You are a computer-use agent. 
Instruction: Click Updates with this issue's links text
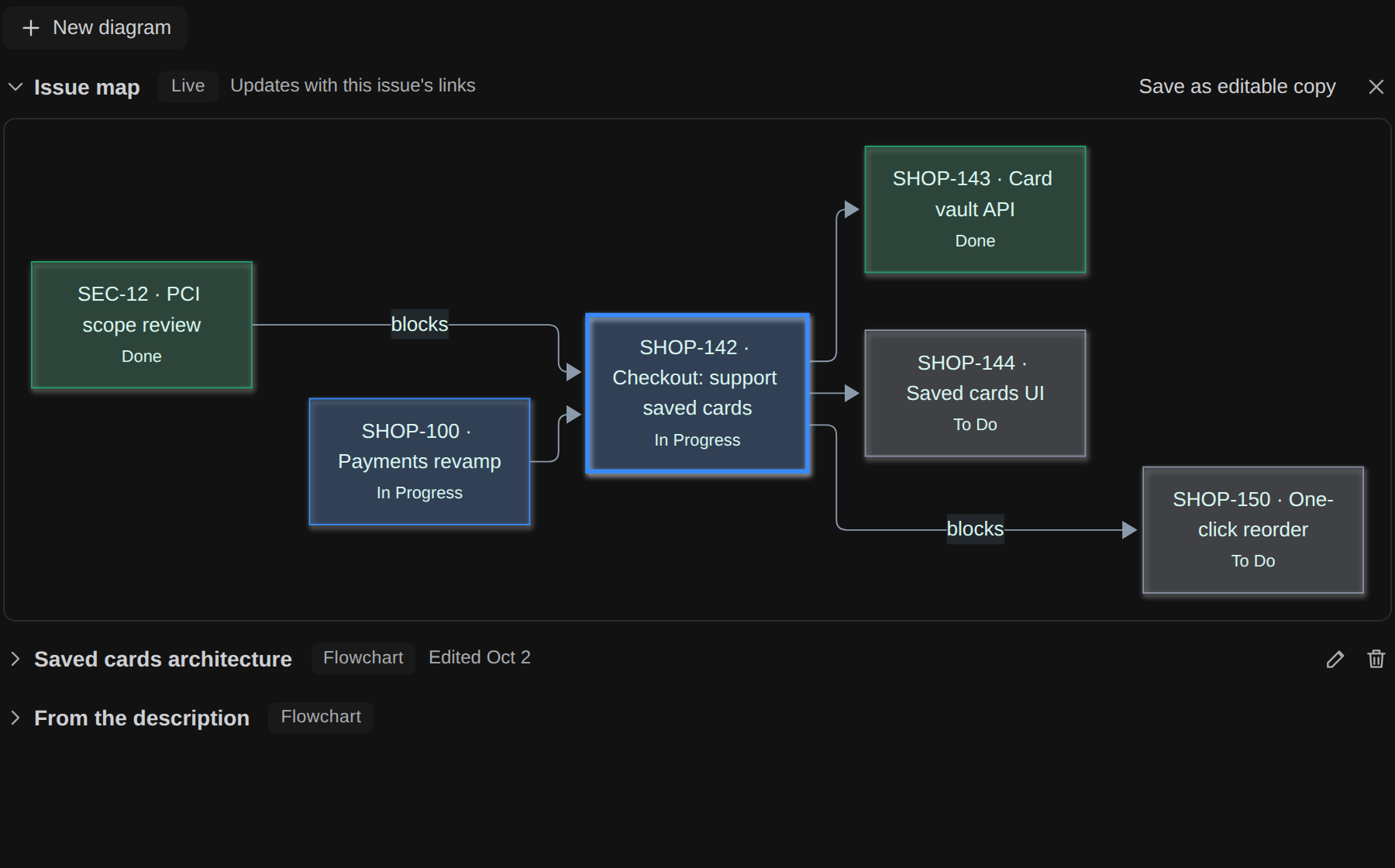(353, 85)
